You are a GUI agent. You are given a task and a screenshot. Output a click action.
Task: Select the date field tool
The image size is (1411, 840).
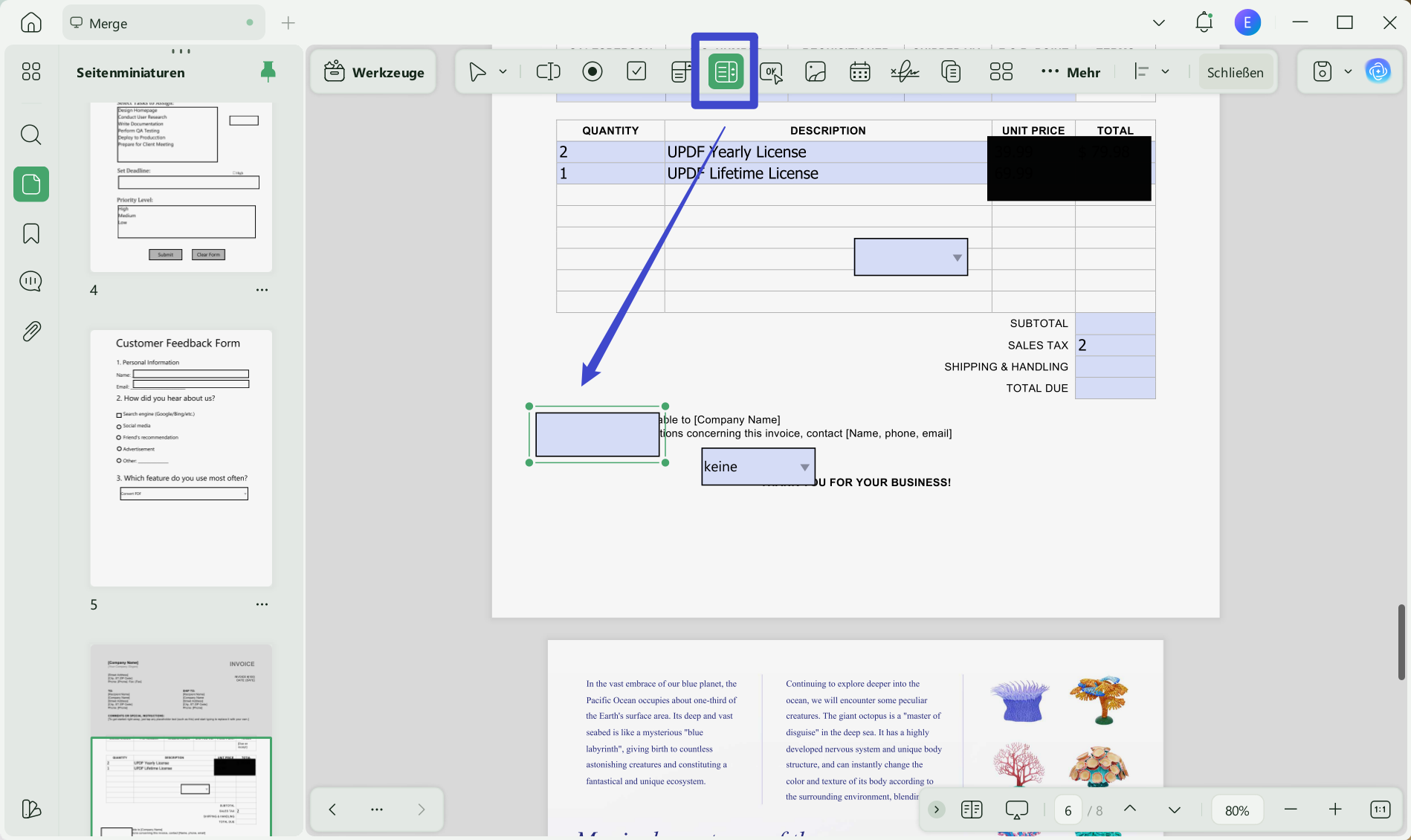(x=860, y=71)
